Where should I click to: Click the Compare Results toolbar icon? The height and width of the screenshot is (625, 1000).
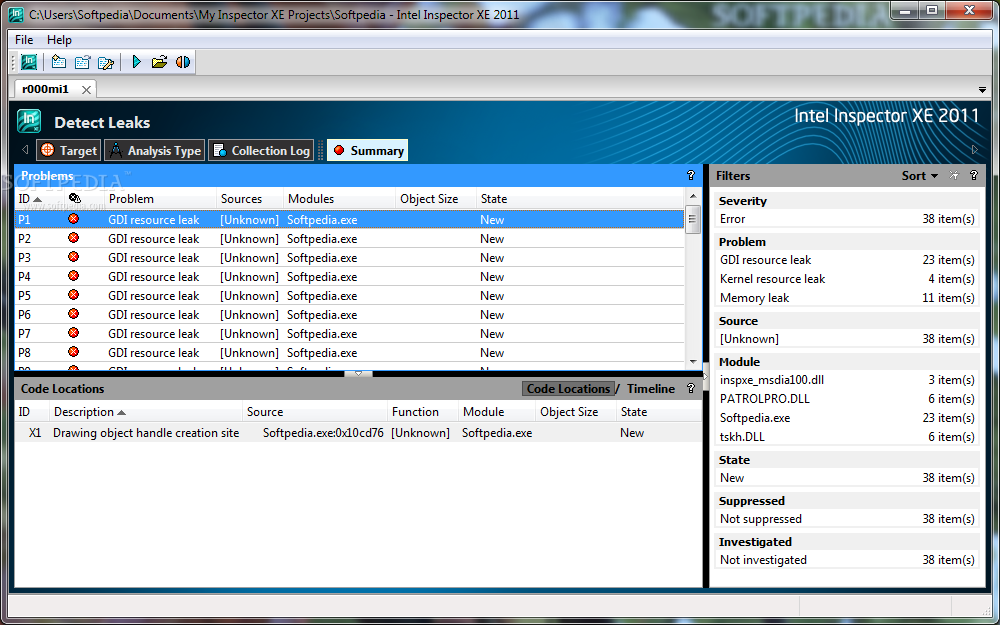tap(183, 62)
